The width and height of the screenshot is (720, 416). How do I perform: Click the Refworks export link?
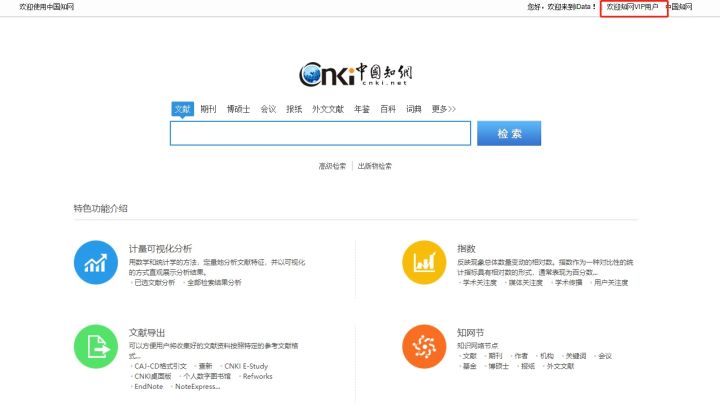257,376
